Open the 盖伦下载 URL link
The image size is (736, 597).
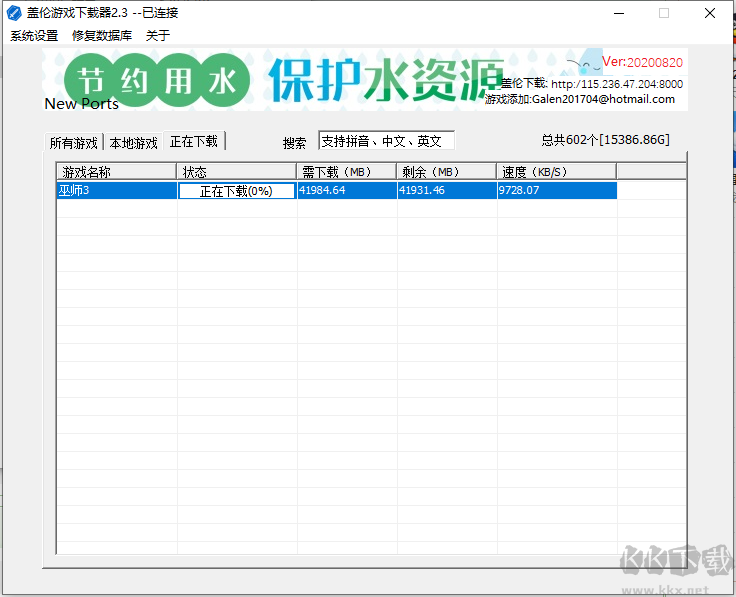[x=616, y=84]
